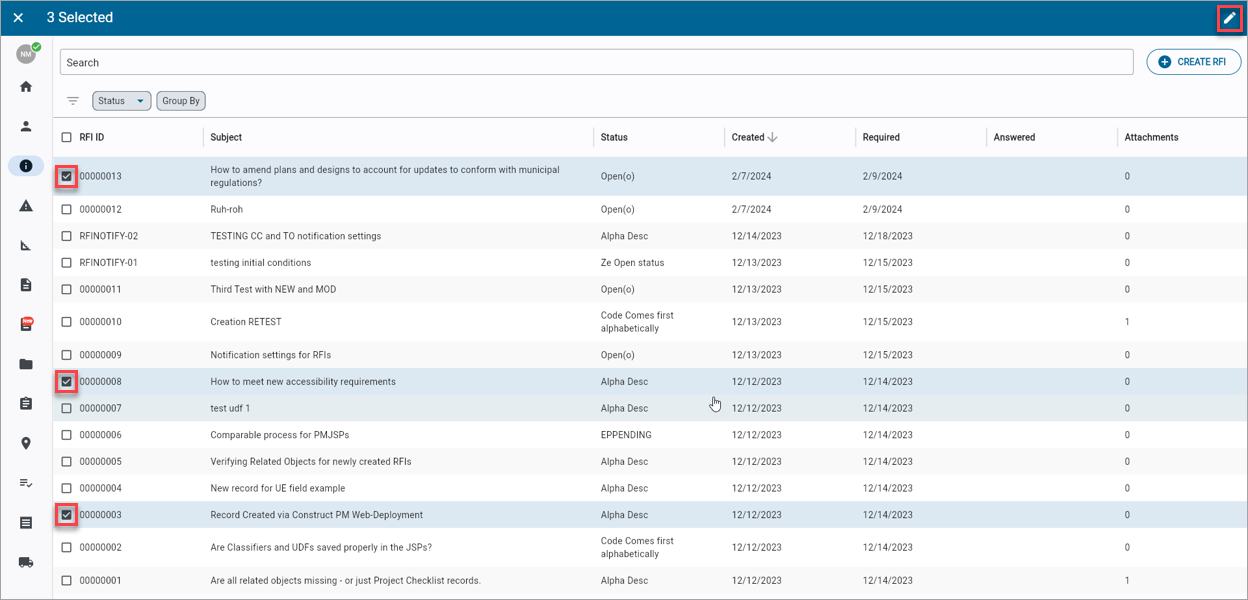Sort by the Status column header

(614, 137)
